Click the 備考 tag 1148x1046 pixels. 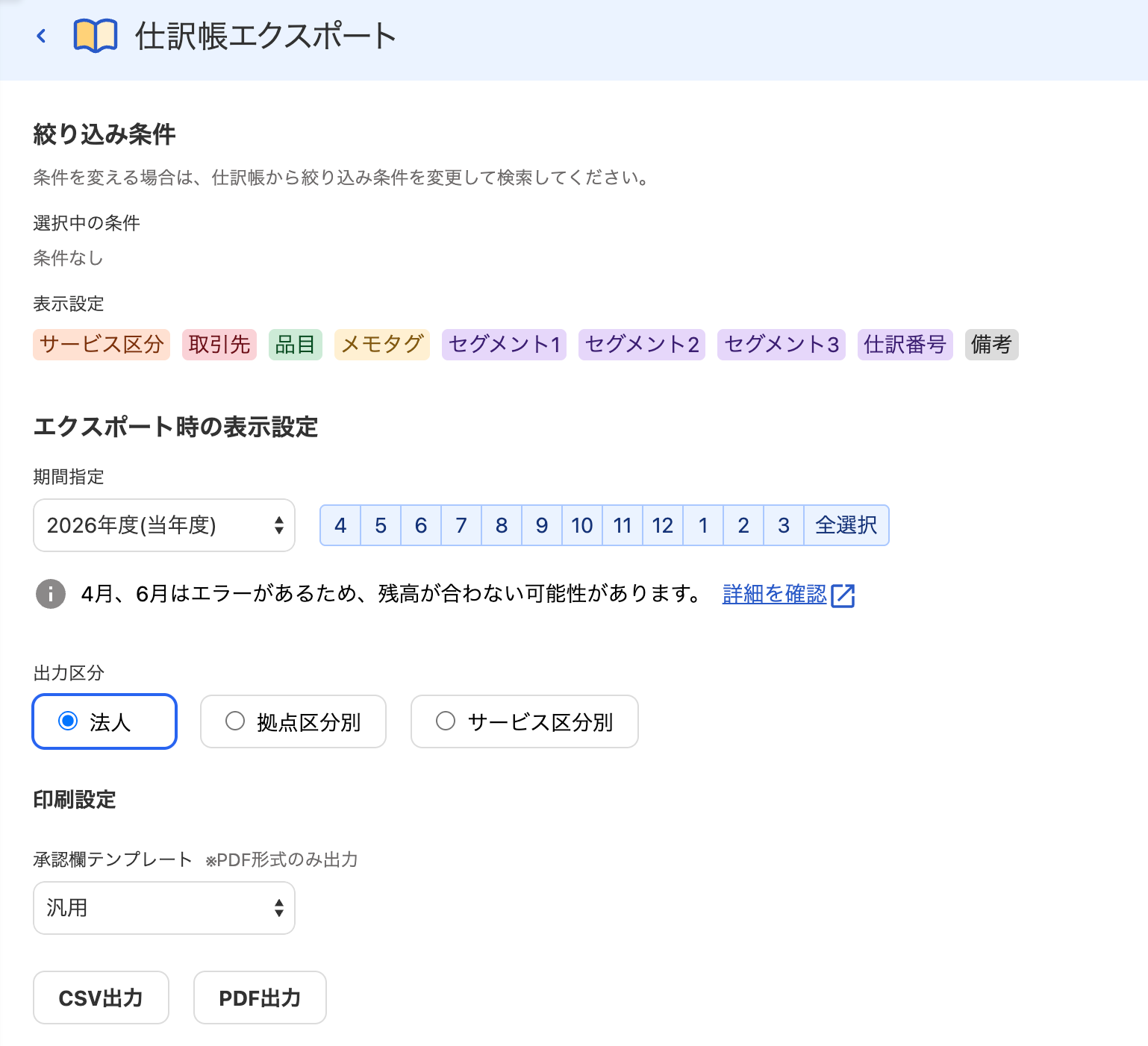coord(992,345)
